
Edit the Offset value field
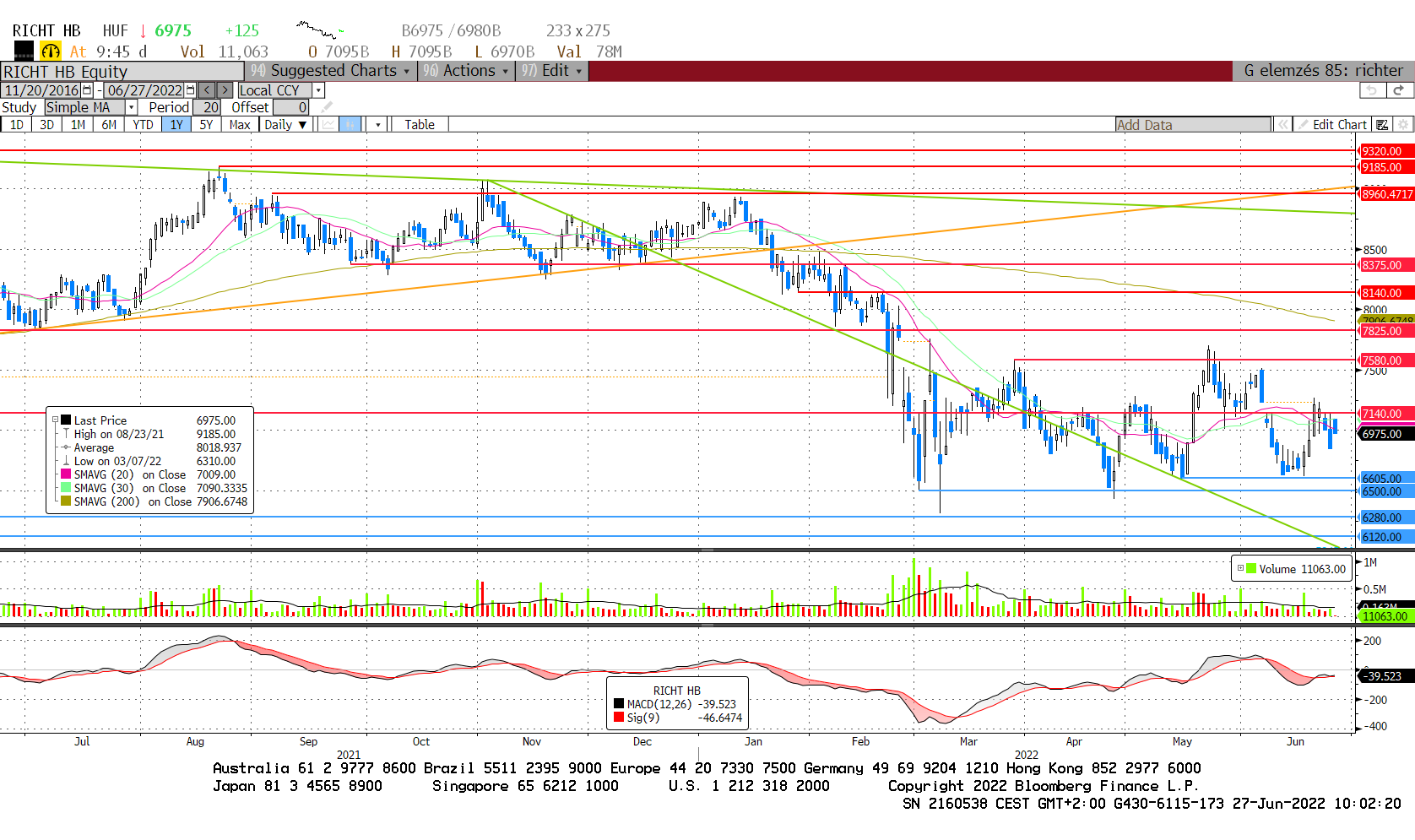pyautogui.click(x=290, y=107)
